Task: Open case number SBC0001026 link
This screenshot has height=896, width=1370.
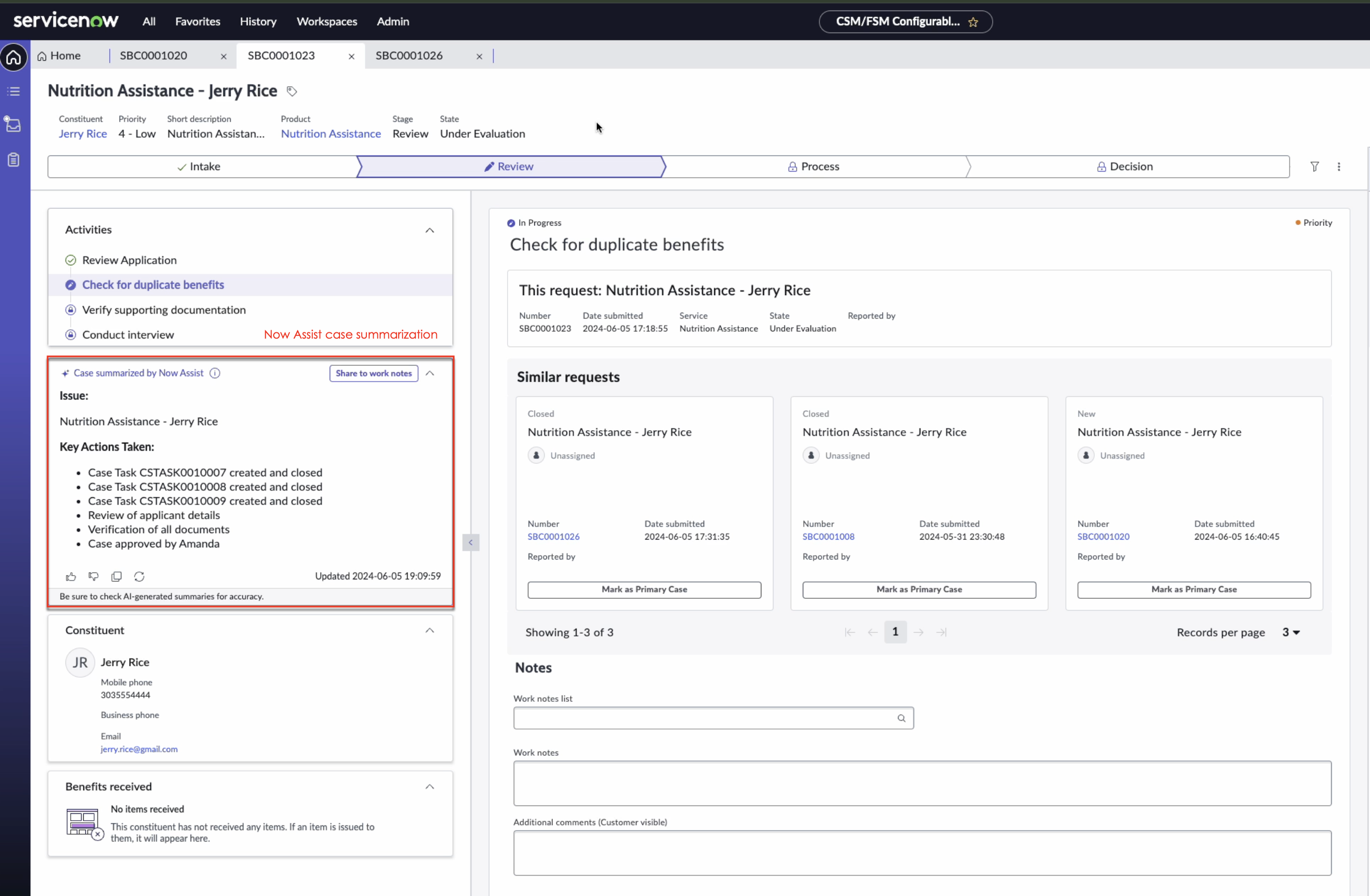Action: pyautogui.click(x=554, y=536)
